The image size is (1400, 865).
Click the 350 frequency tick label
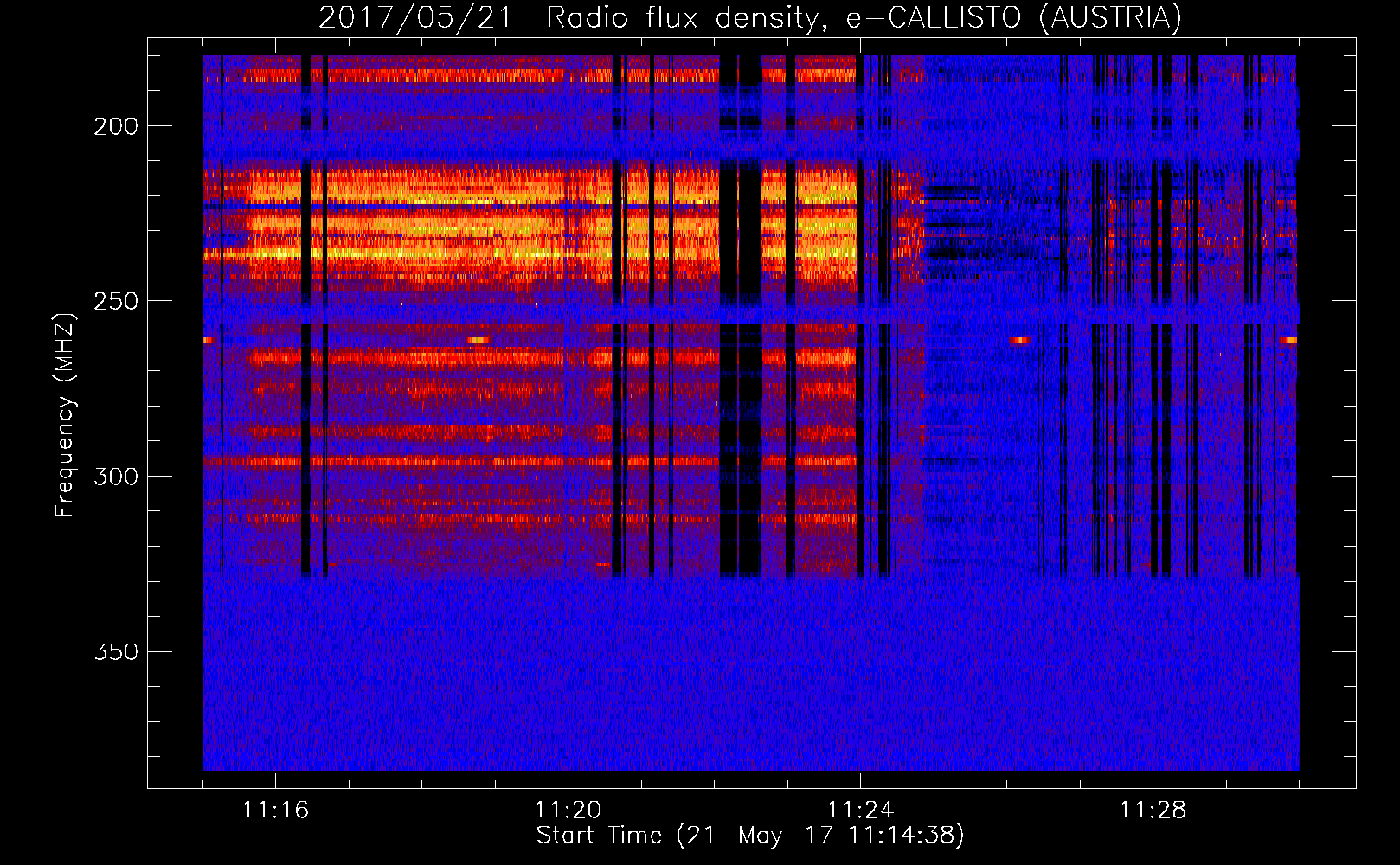pyautogui.click(x=116, y=651)
